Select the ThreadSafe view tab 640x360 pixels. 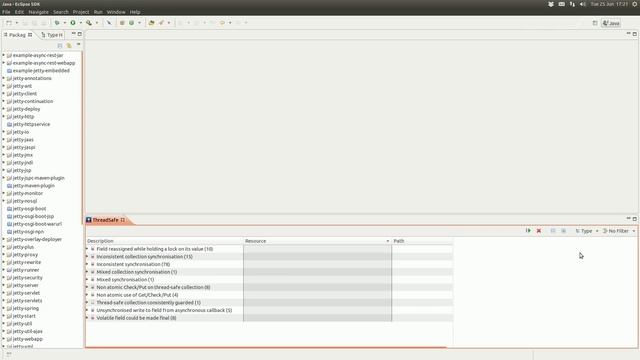[105, 220]
